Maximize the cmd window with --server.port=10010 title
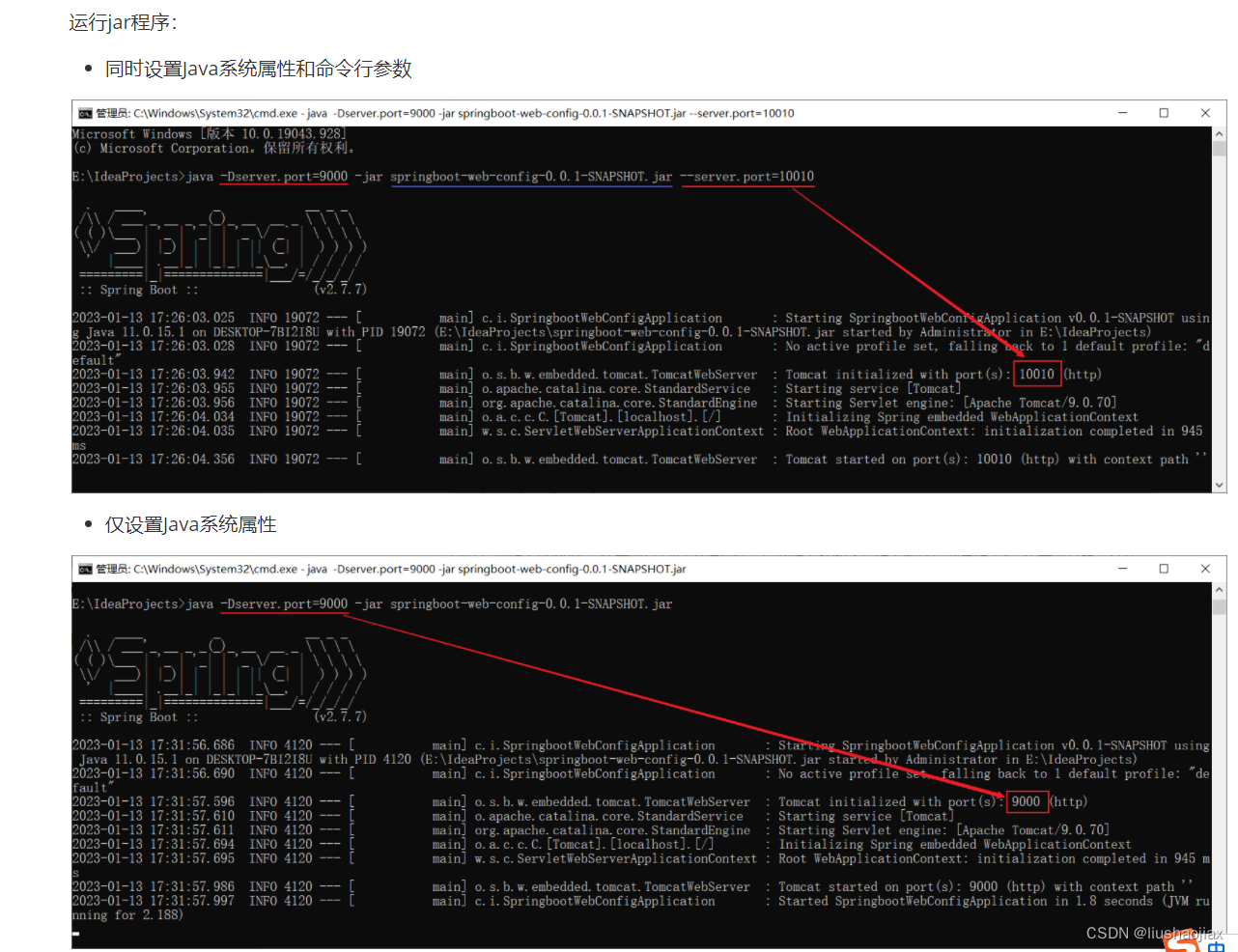Image resolution: width=1238 pixels, height=952 pixels. [x=1164, y=113]
